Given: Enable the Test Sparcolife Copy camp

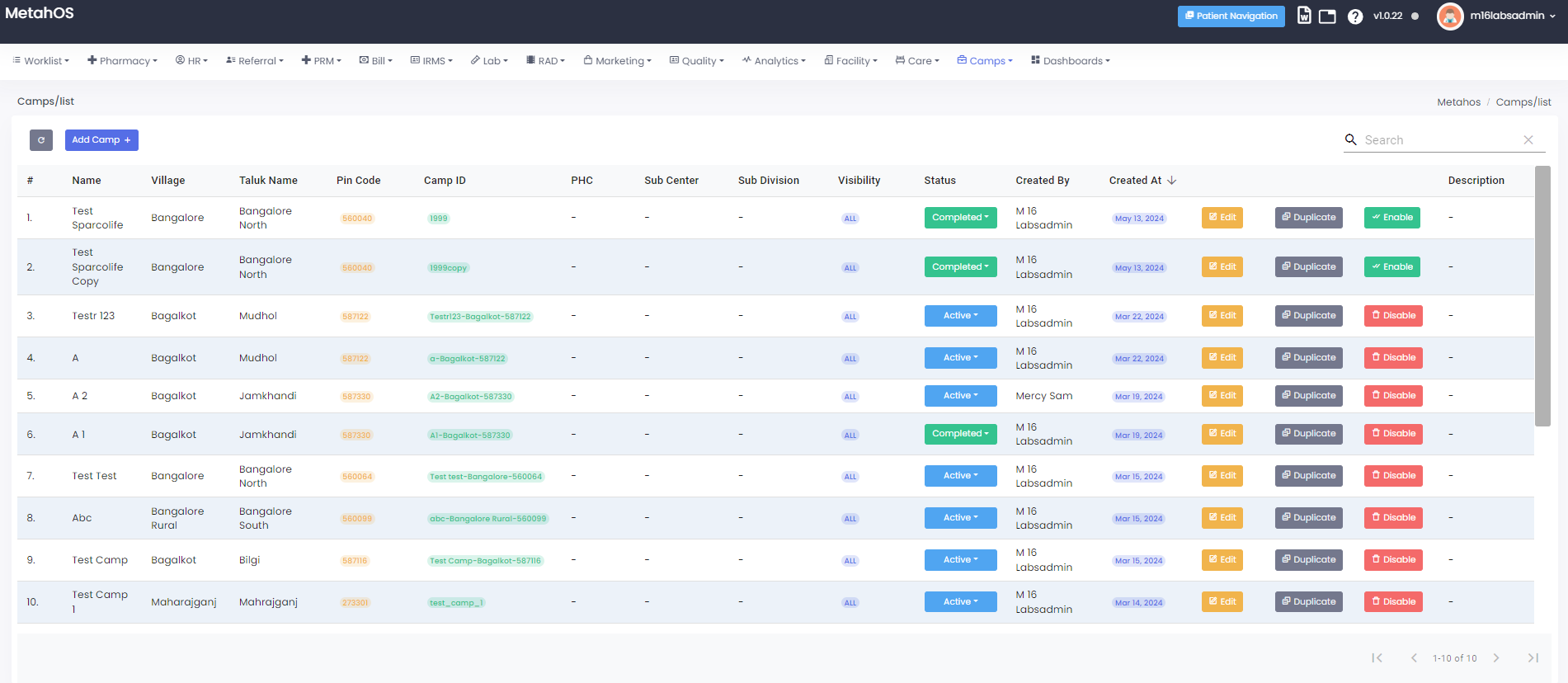Looking at the screenshot, I should pos(1392,267).
